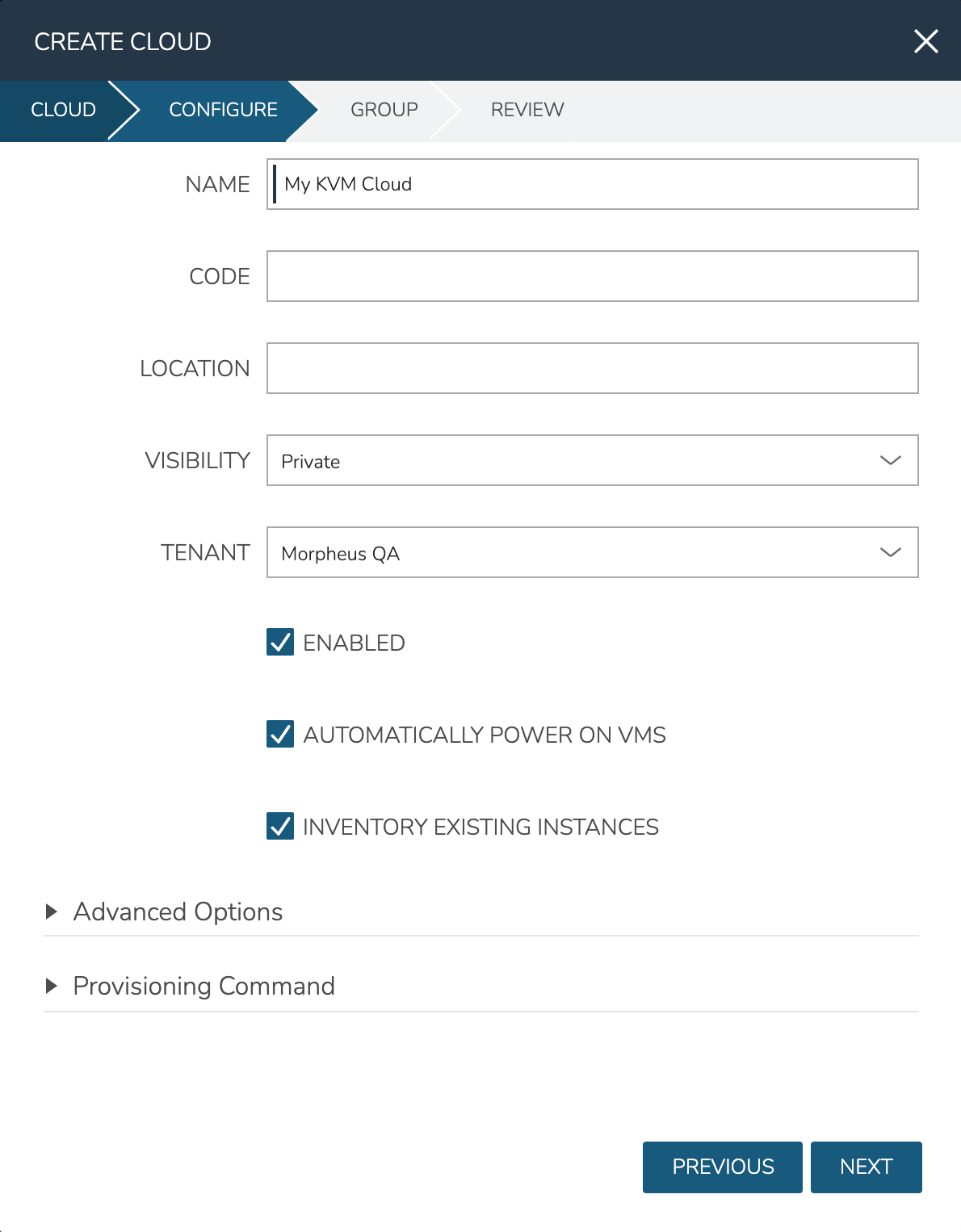Screen dimensions: 961x1232
Task: Click the Visibility dropdown chevron arrow
Action: click(890, 460)
